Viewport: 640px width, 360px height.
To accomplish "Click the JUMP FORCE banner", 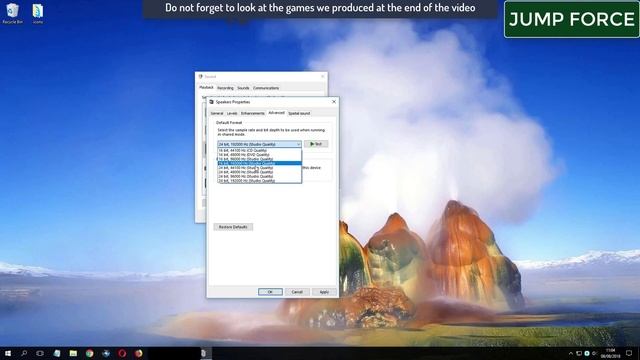I will coord(572,19).
